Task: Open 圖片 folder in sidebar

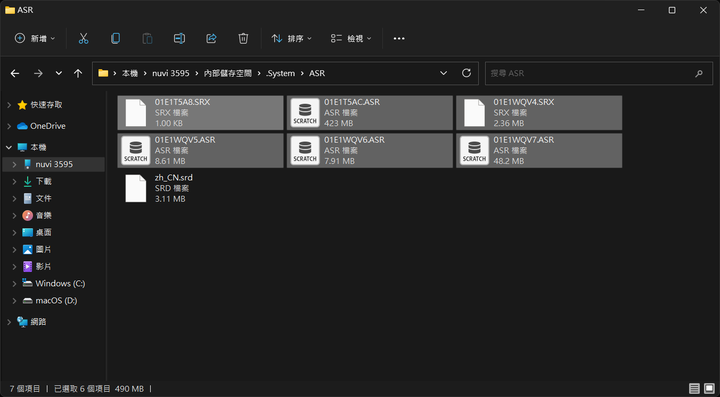Action: (x=44, y=249)
